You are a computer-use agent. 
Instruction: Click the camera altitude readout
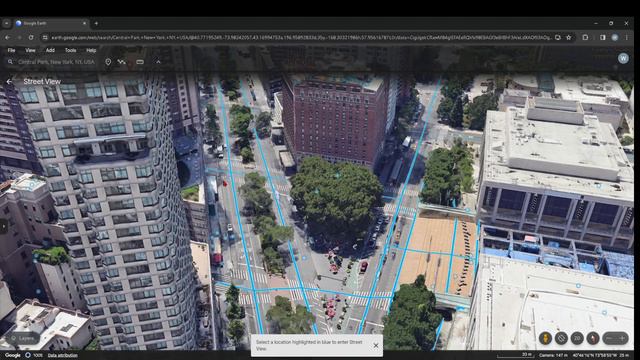553,355
